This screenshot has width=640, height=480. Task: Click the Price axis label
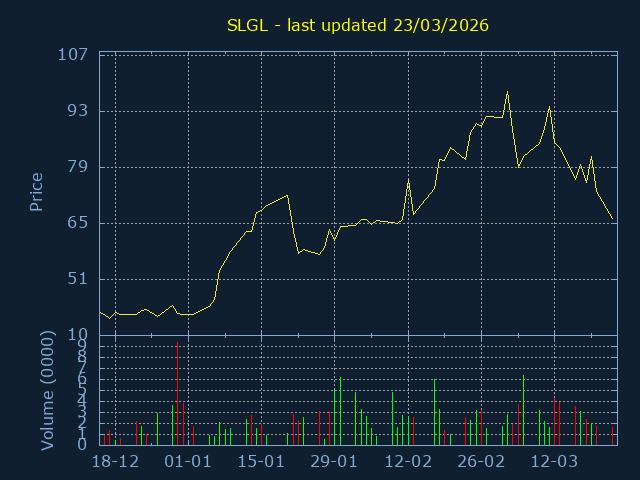point(36,192)
